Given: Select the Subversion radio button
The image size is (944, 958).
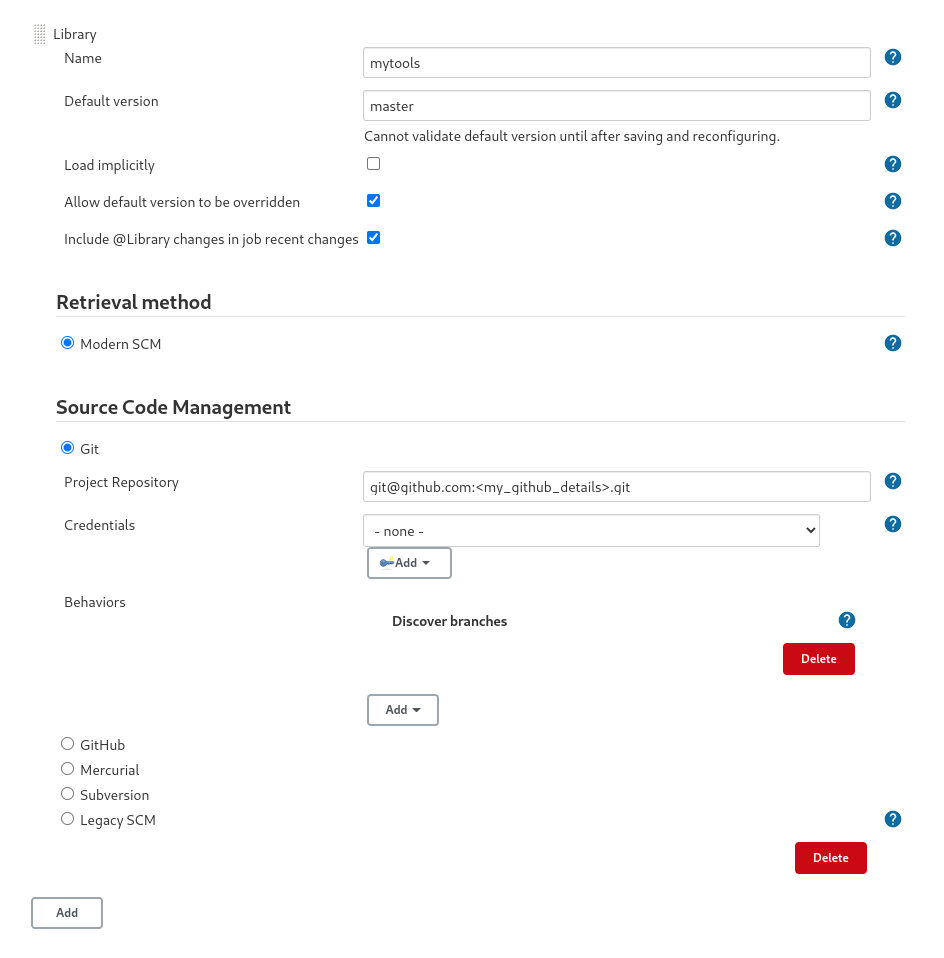Looking at the screenshot, I should (x=67, y=793).
